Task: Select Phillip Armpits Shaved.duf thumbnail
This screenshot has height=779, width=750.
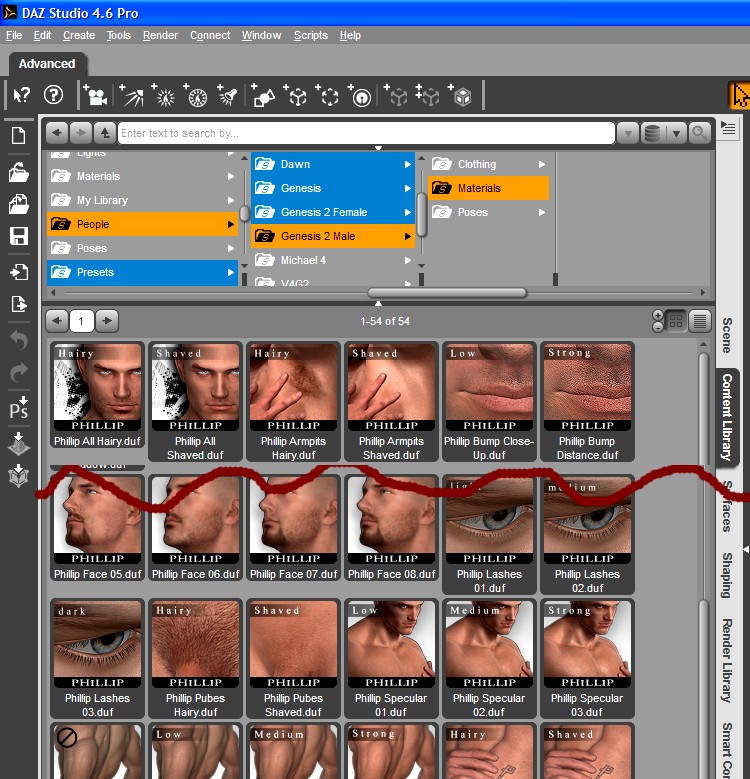Action: 391,401
